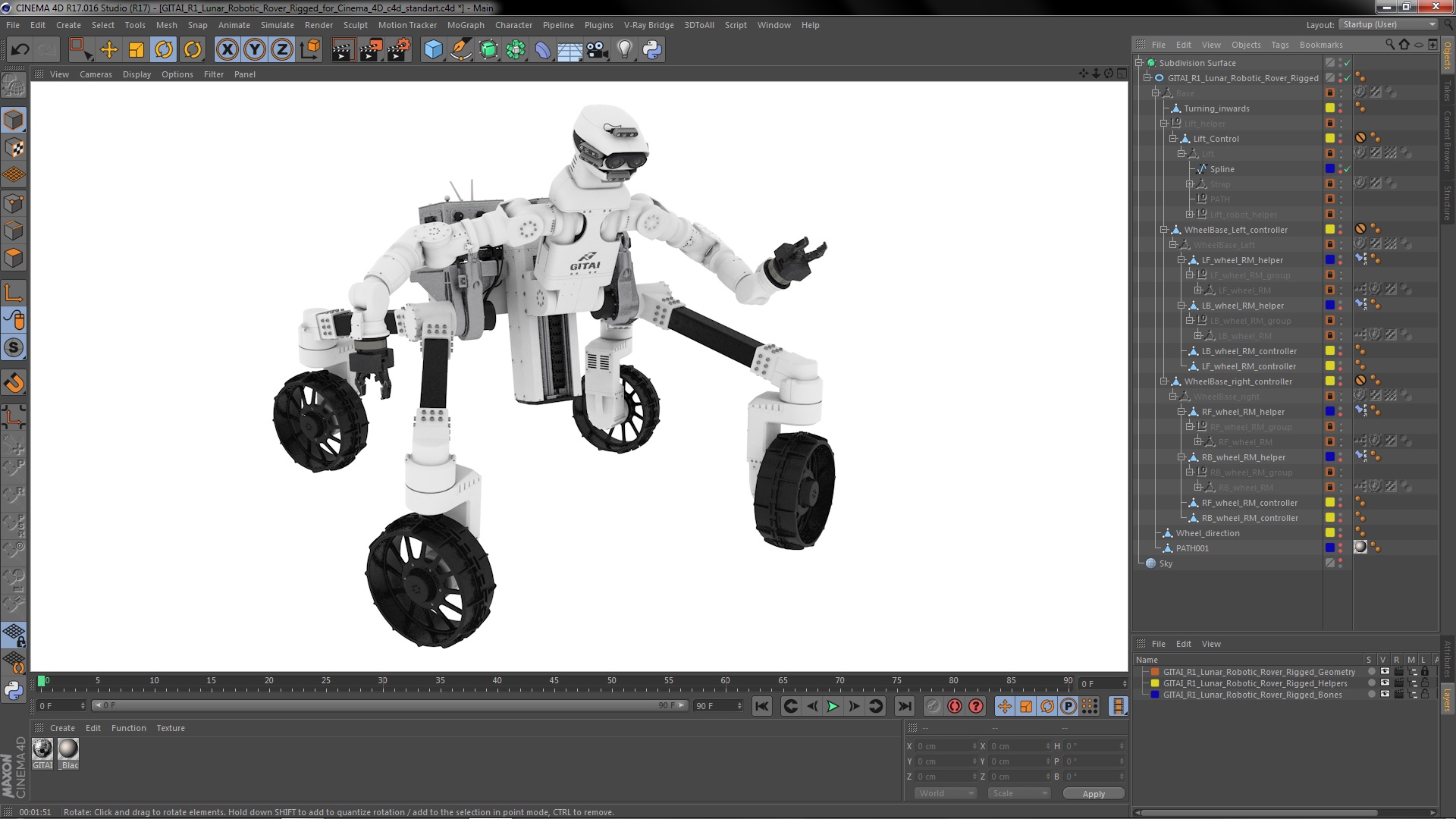Toggle visibility of Rigged_Bones layer

coord(1385,695)
